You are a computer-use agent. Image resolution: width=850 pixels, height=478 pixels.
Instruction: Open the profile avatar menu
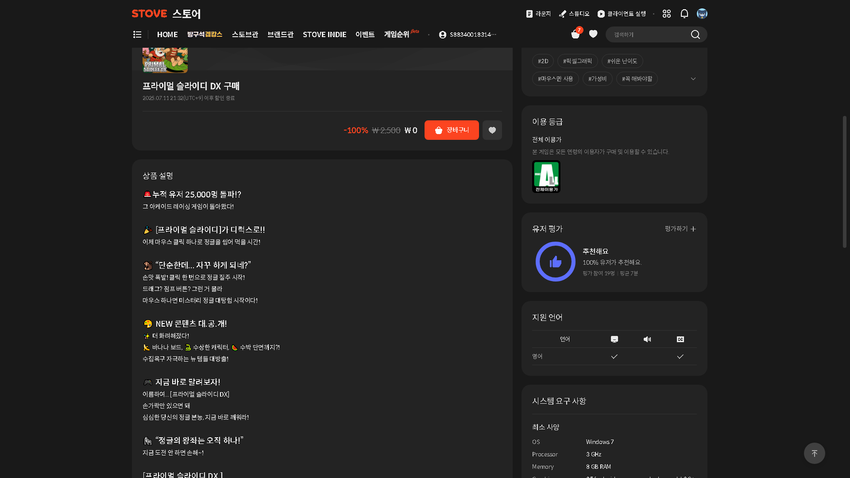click(x=702, y=14)
